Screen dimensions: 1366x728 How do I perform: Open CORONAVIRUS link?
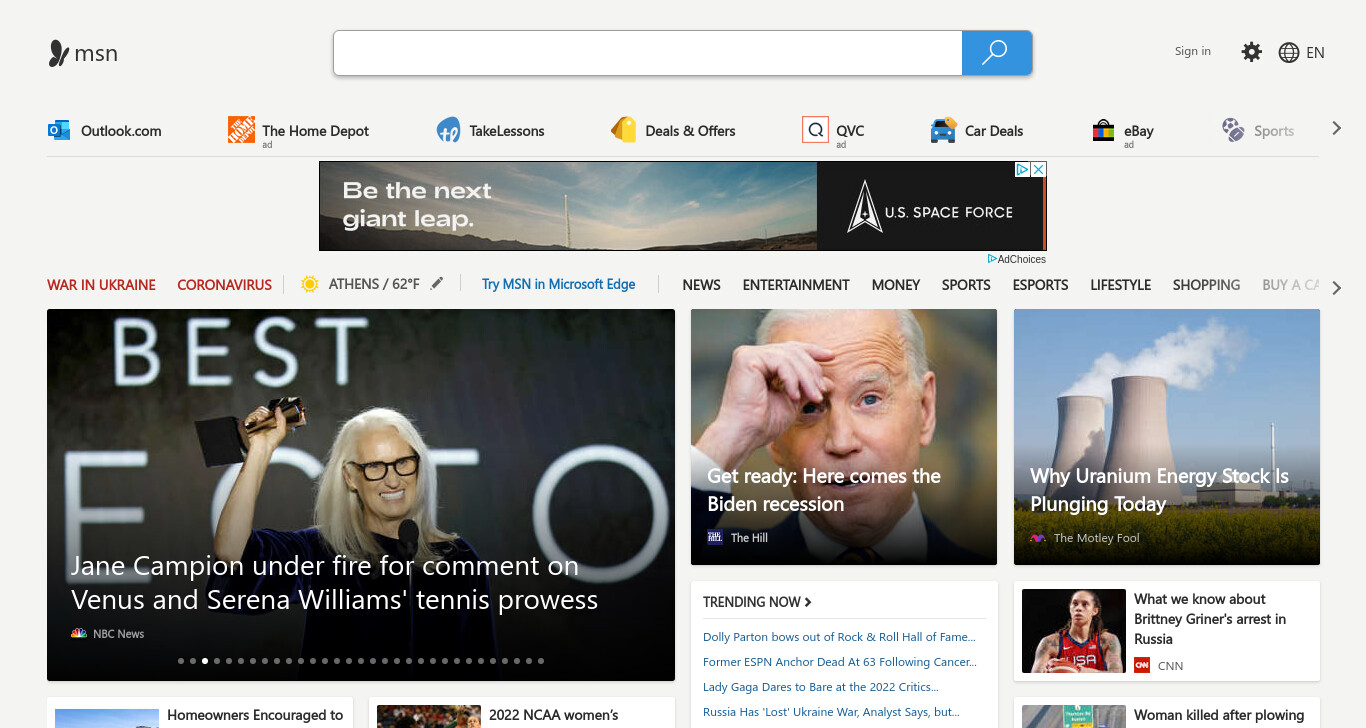(224, 285)
